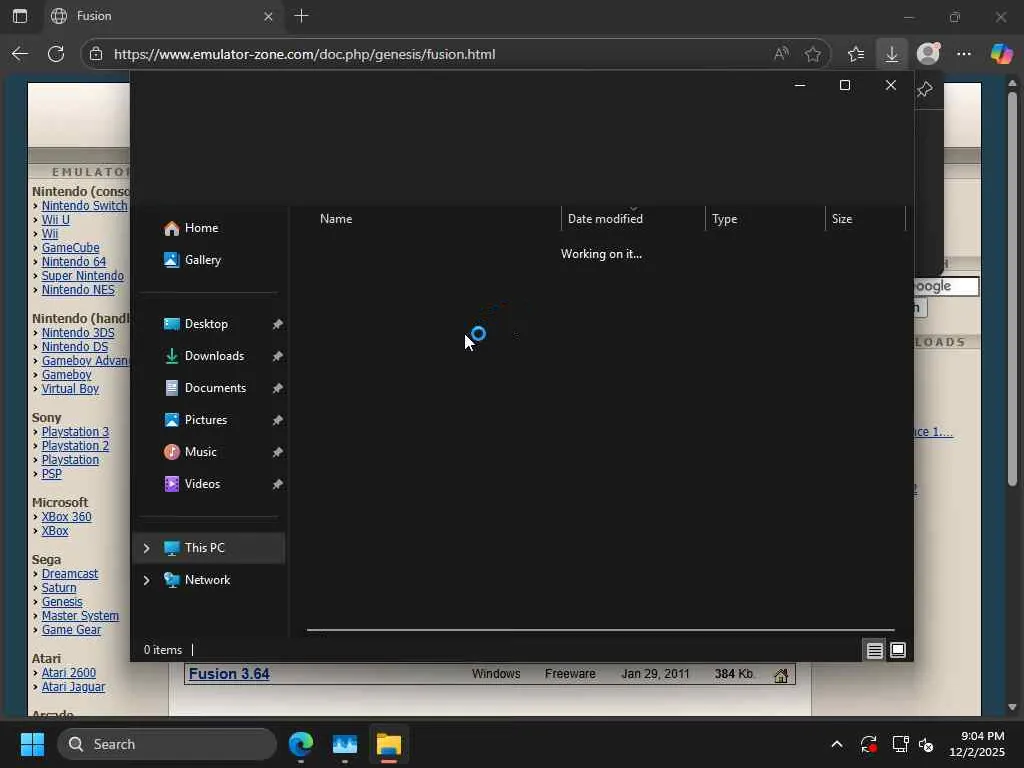Open Edge Settings and more menu
The image size is (1024, 768).
tap(964, 54)
